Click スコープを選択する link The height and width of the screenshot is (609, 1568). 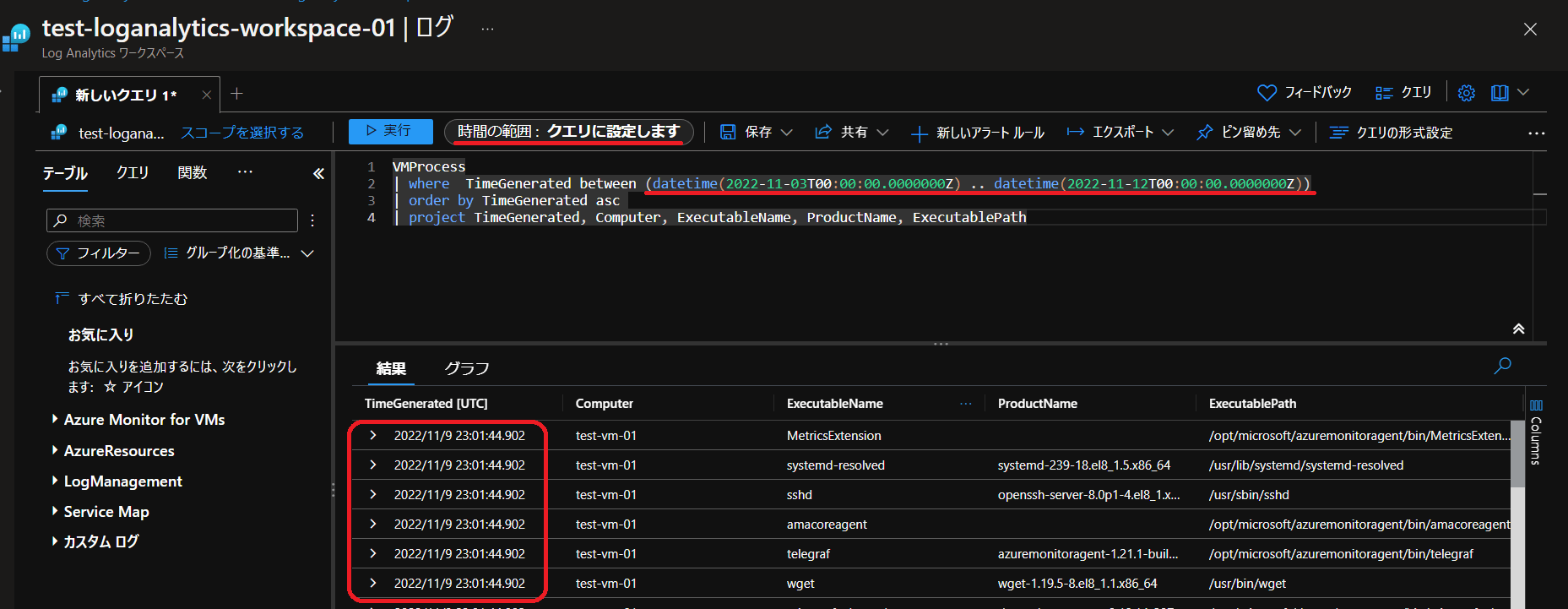[242, 133]
